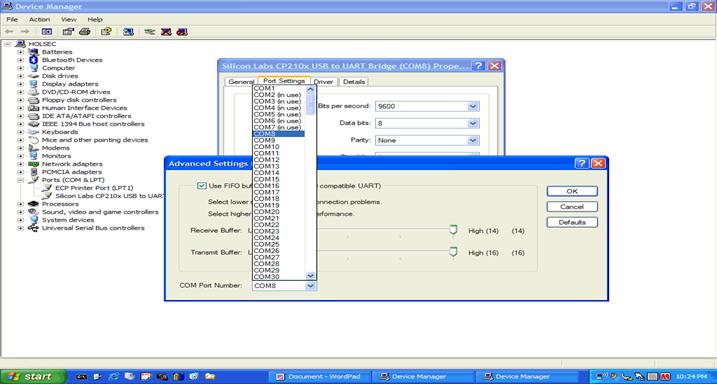Click the Print toolbar icon
This screenshot has width=717, height=384.
click(85, 32)
